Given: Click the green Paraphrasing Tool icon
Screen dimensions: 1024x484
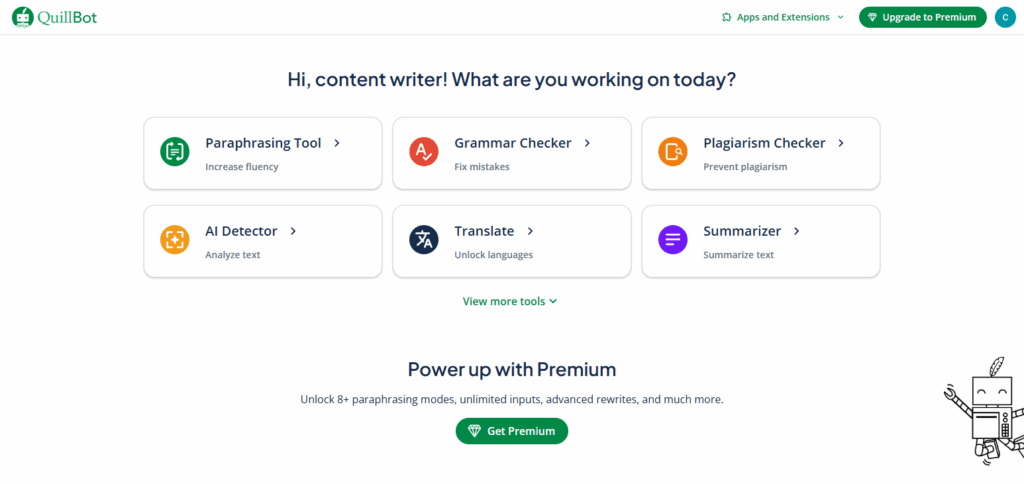Looking at the screenshot, I should click(x=174, y=152).
